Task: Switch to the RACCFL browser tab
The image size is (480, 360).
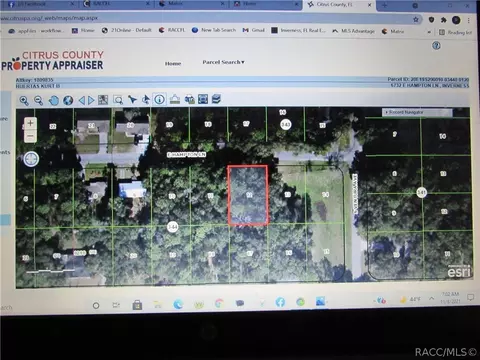Action: click(115, 4)
